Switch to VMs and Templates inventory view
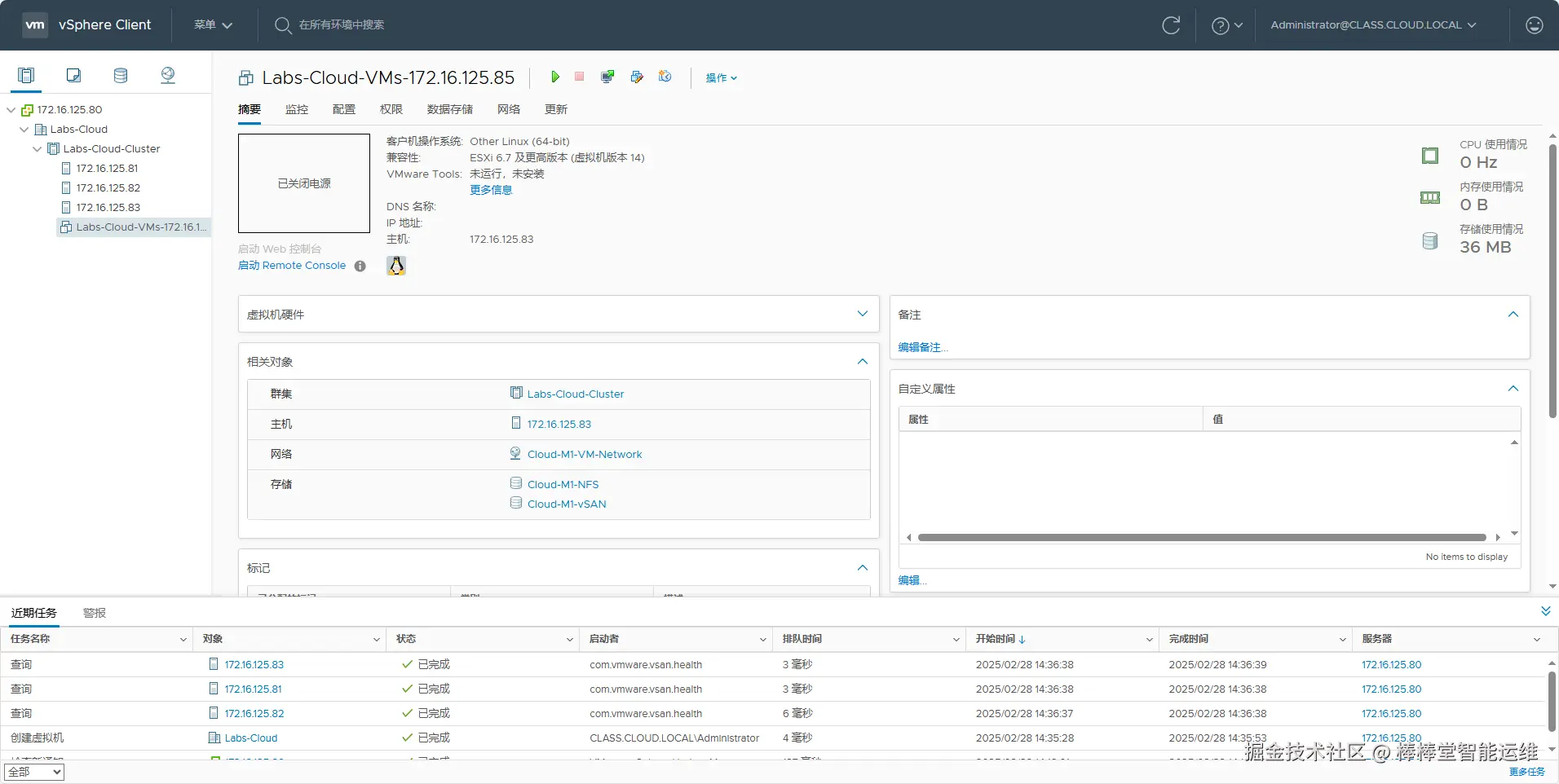The width and height of the screenshot is (1559, 784). click(73, 76)
